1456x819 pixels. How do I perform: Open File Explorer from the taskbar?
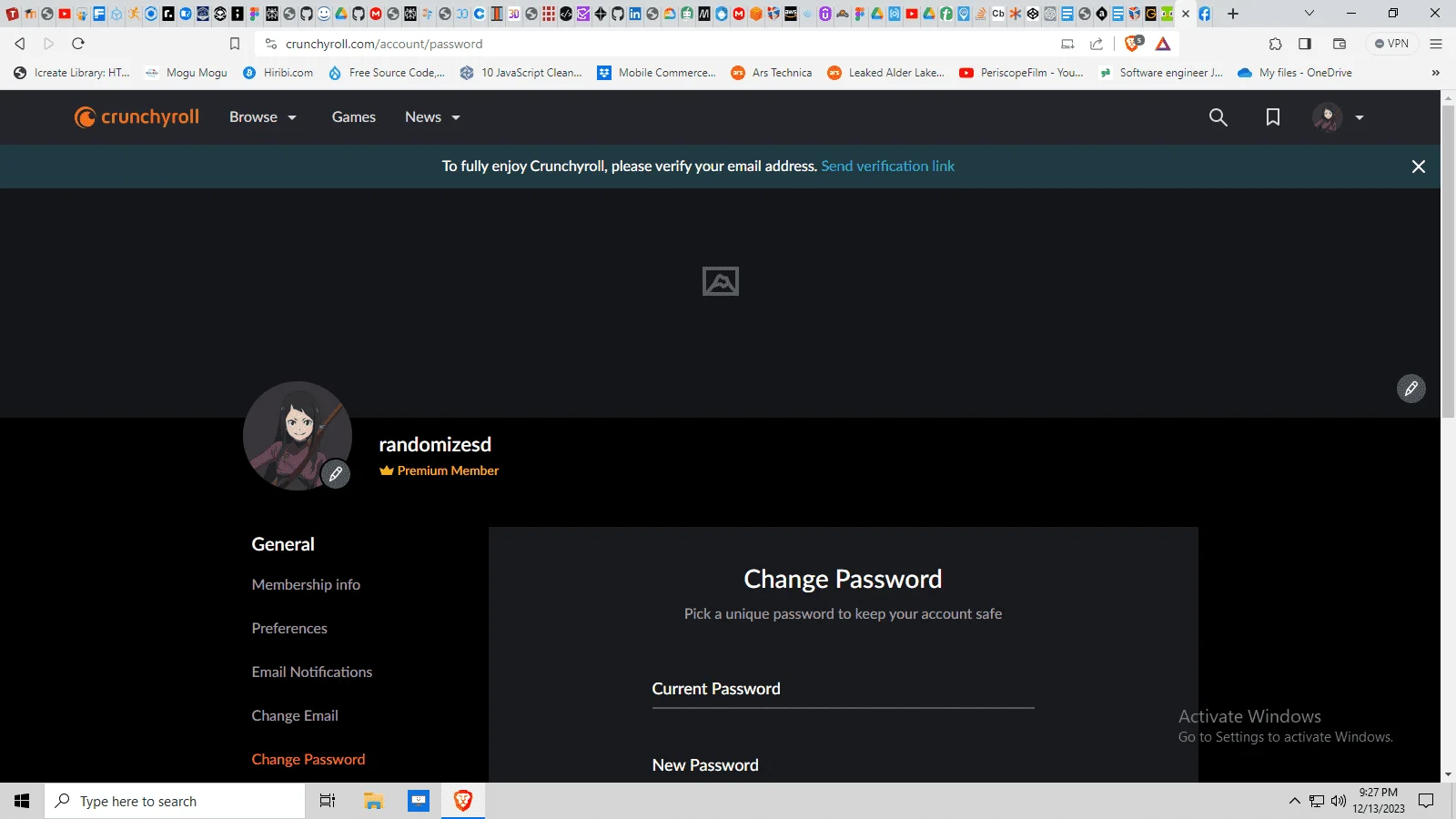373,801
